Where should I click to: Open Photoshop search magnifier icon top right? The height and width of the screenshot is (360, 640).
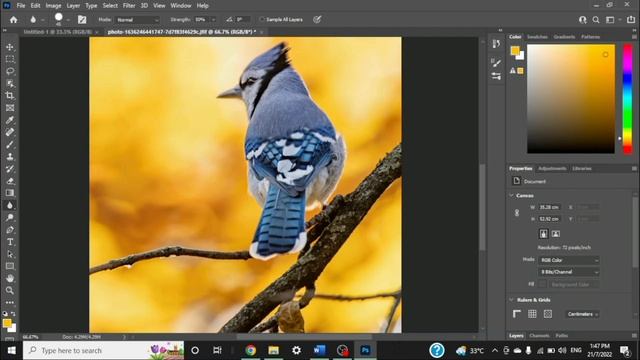coord(596,20)
